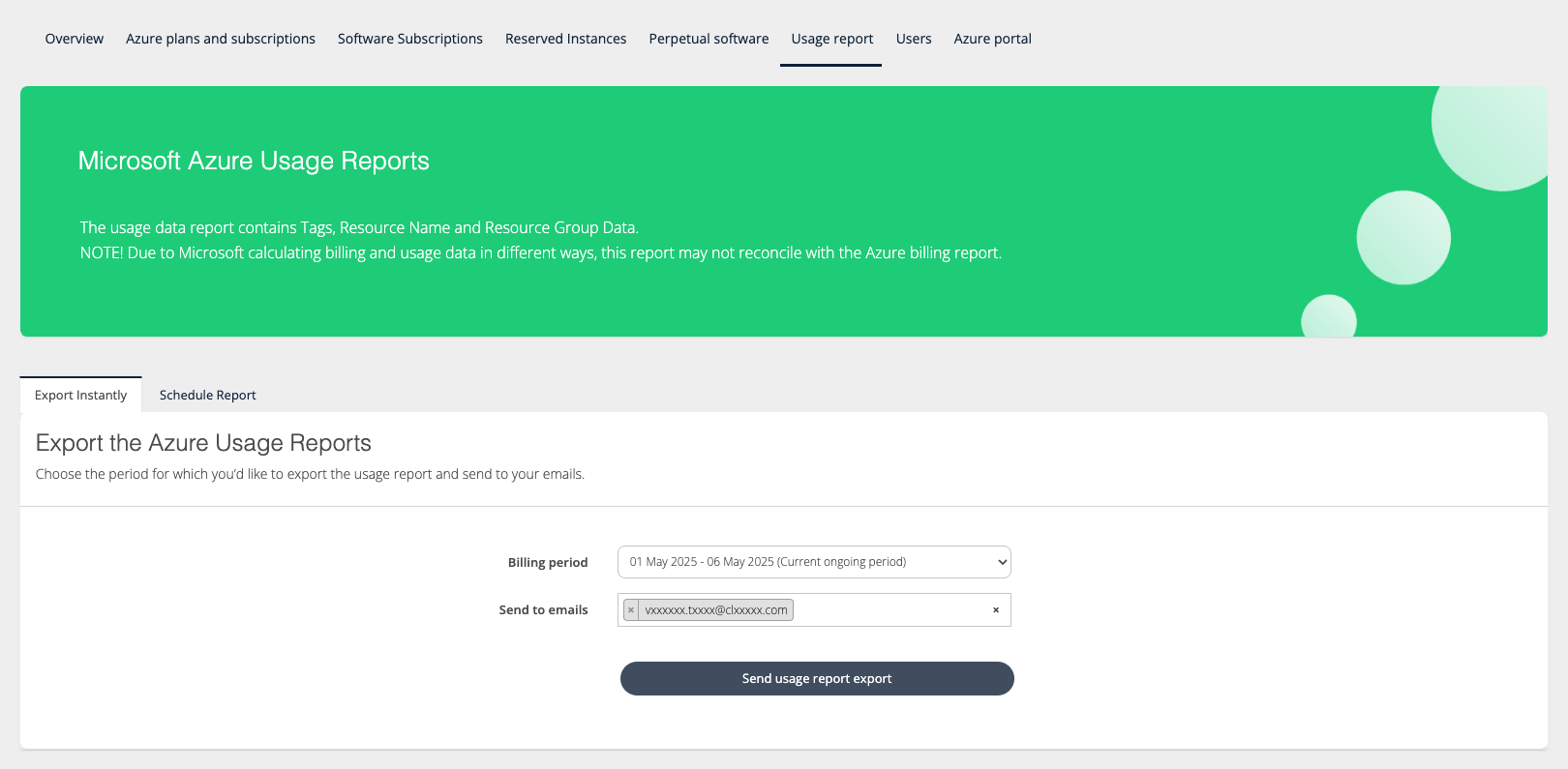Click inside the Send to emails field
This screenshot has height=769, width=1568.
point(890,610)
